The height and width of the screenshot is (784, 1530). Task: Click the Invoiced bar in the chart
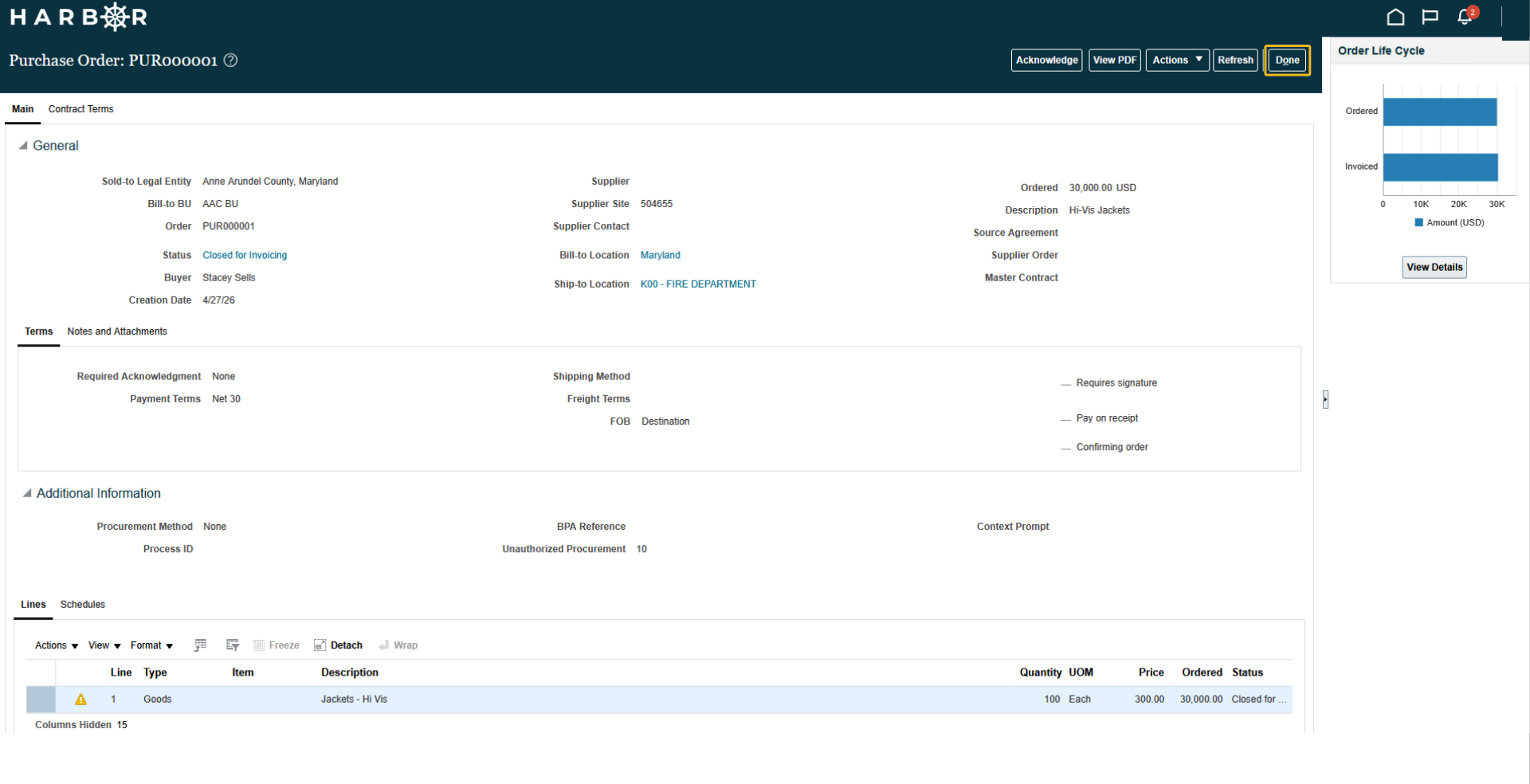[x=1441, y=167]
